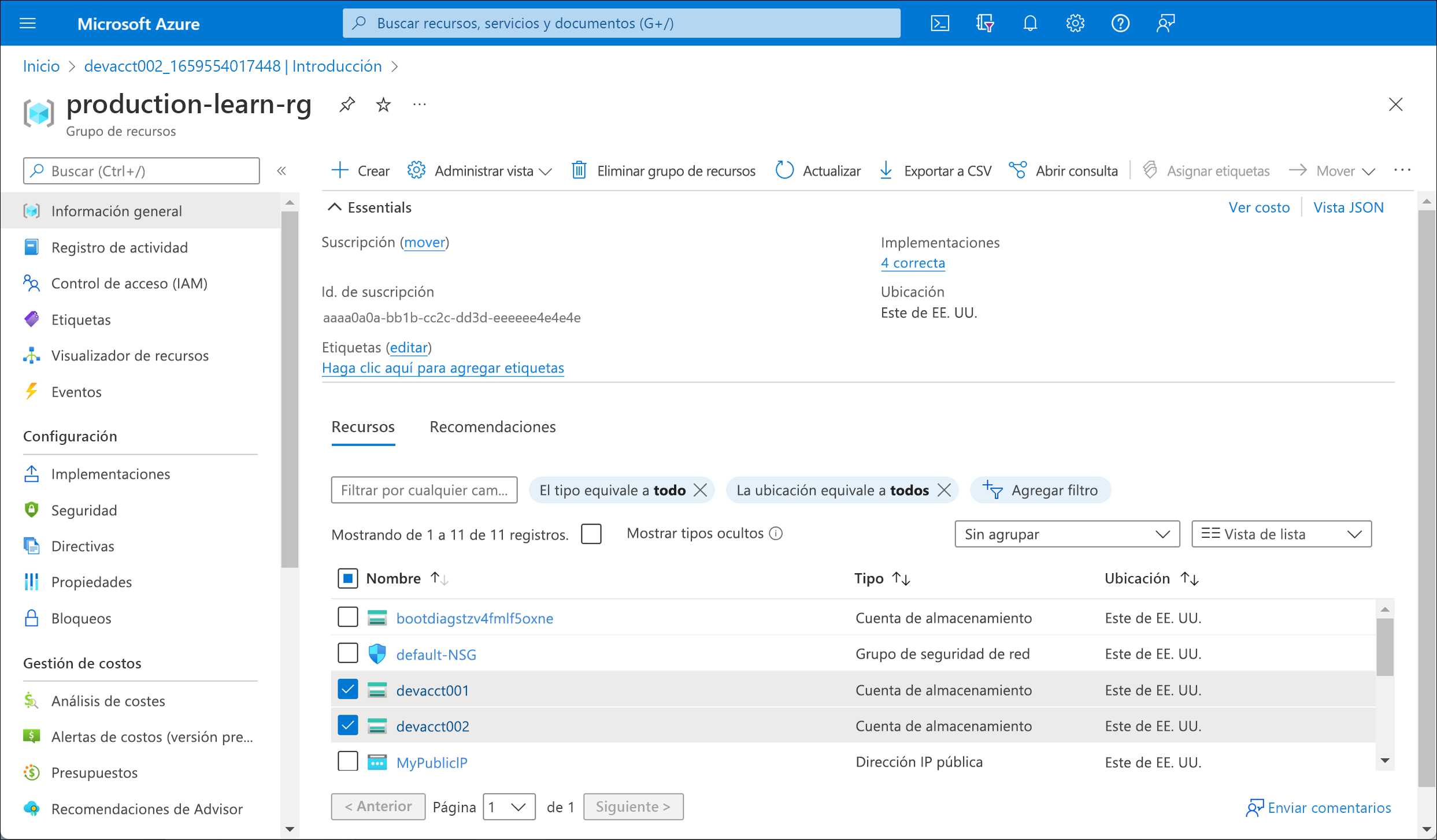Check the default-NSG row checkbox
Viewport: 1437px width, 840px height.
tap(348, 653)
